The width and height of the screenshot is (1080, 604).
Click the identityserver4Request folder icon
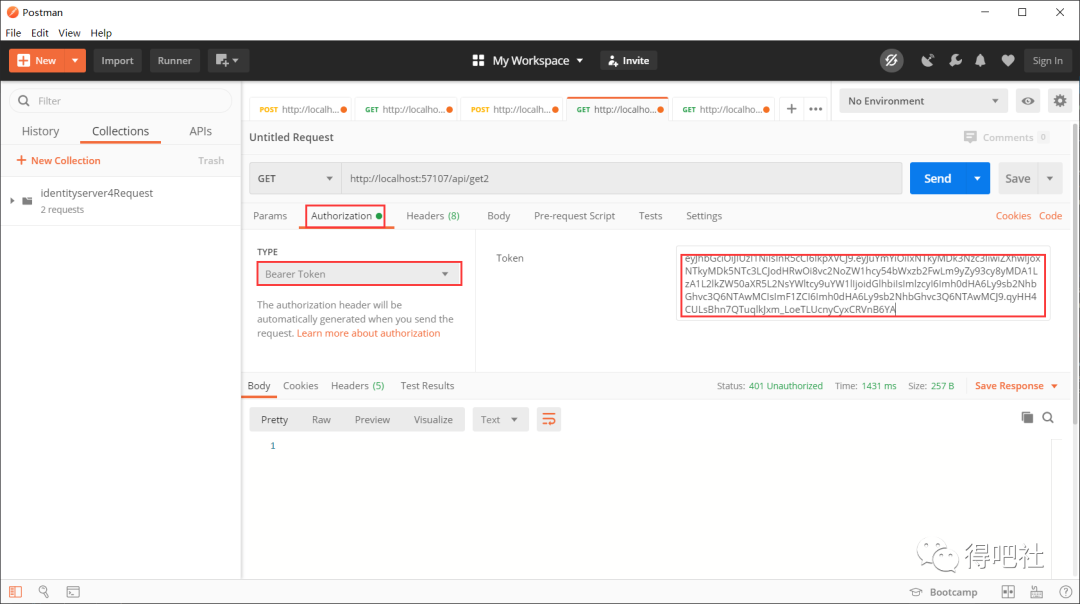tap(28, 200)
